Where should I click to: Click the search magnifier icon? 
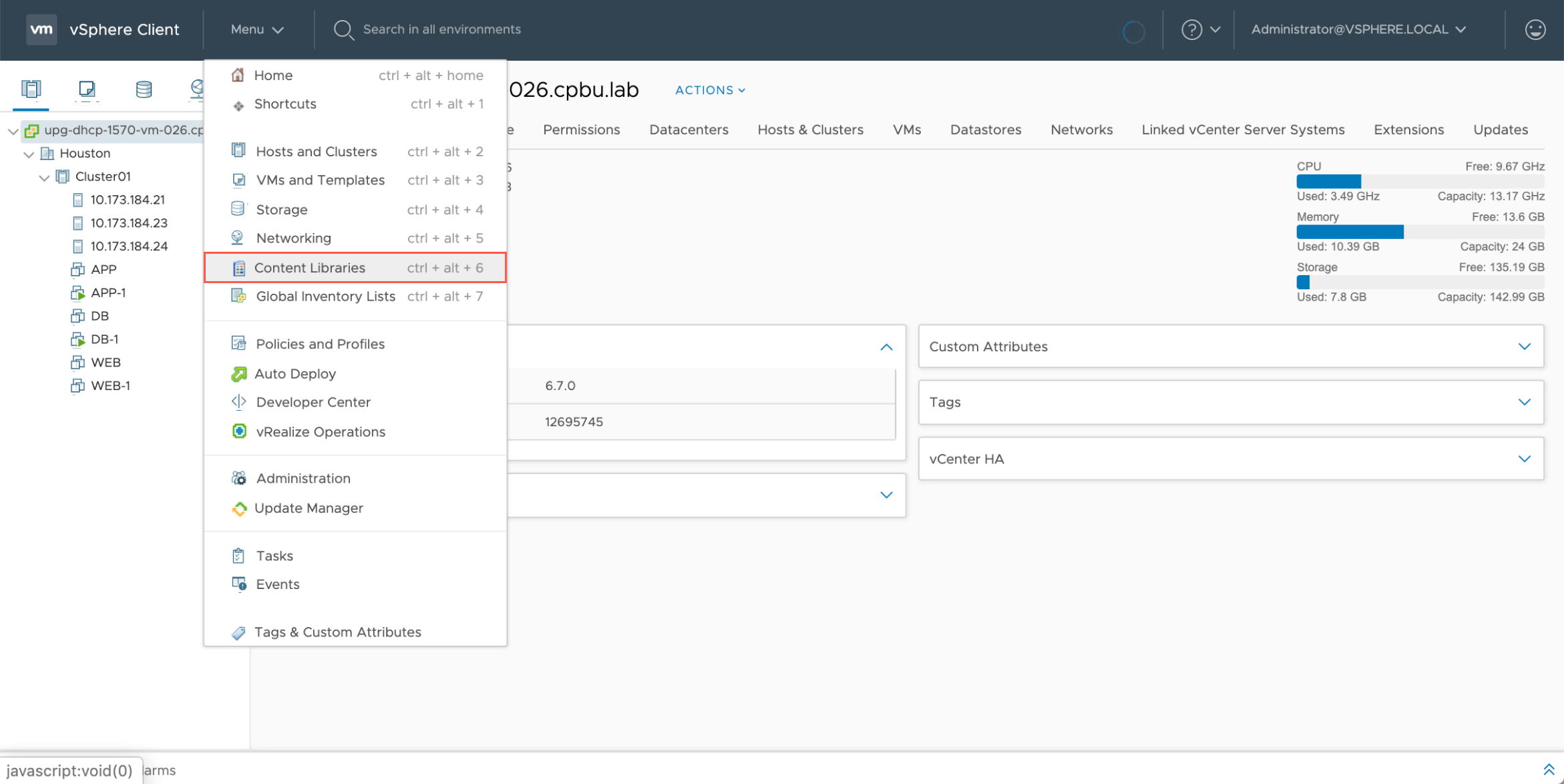click(x=343, y=29)
